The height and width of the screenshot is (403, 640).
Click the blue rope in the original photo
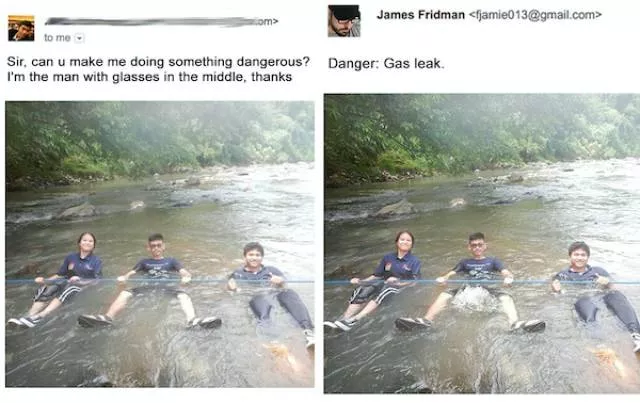pyautogui.click(x=160, y=281)
